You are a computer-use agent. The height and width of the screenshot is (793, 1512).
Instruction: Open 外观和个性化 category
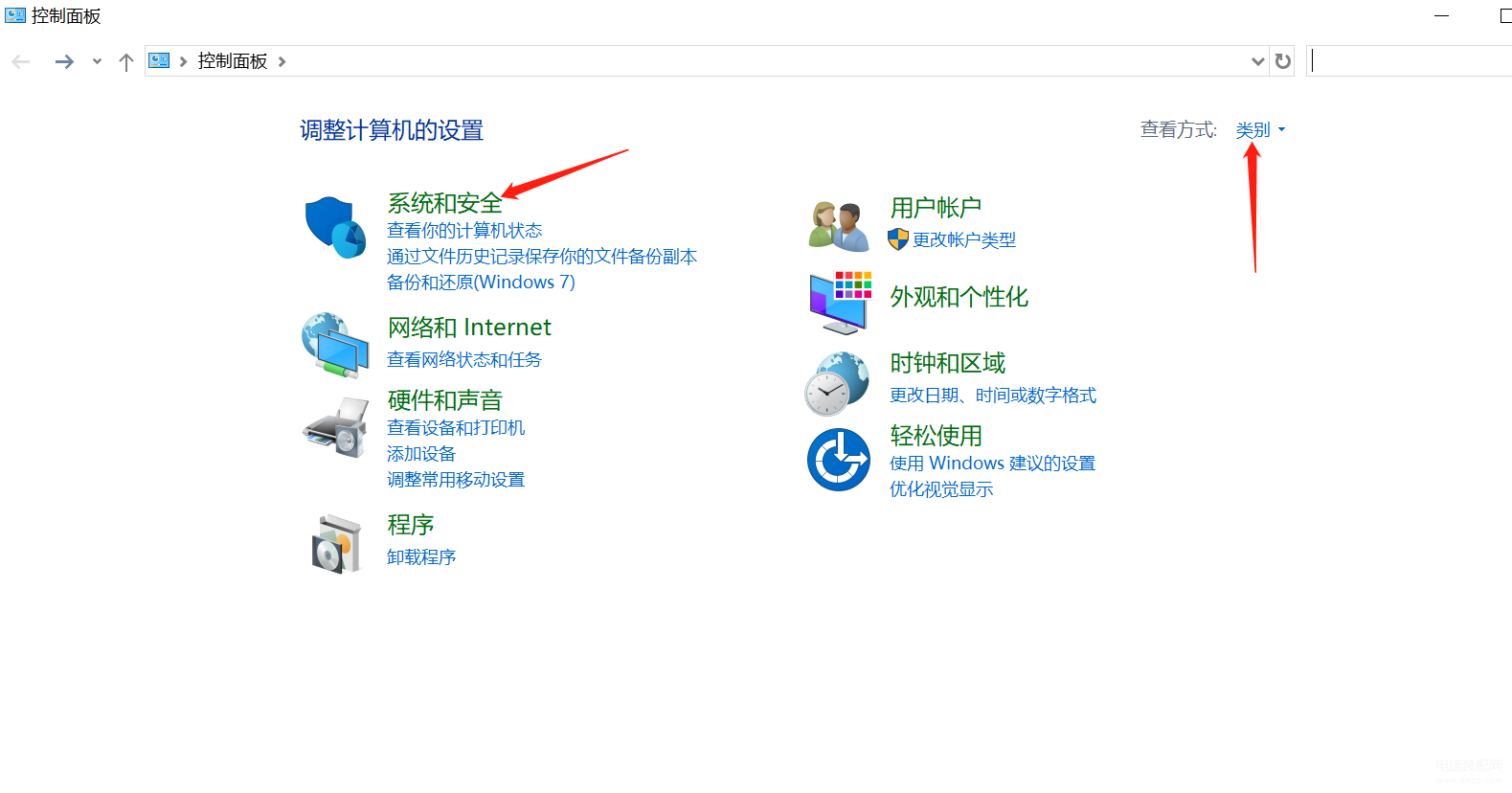click(959, 297)
